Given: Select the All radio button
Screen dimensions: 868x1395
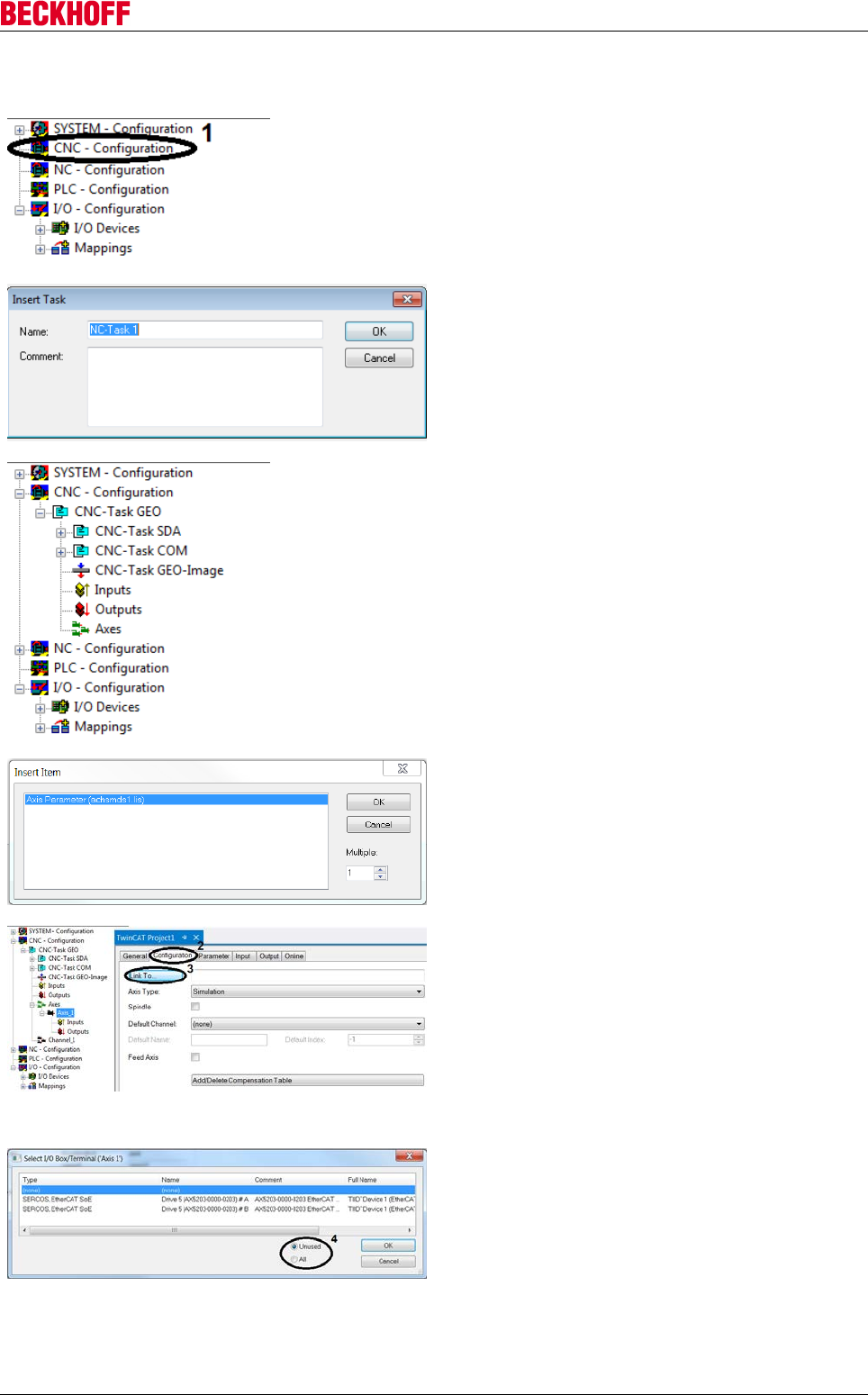Looking at the screenshot, I should coord(294,1259).
